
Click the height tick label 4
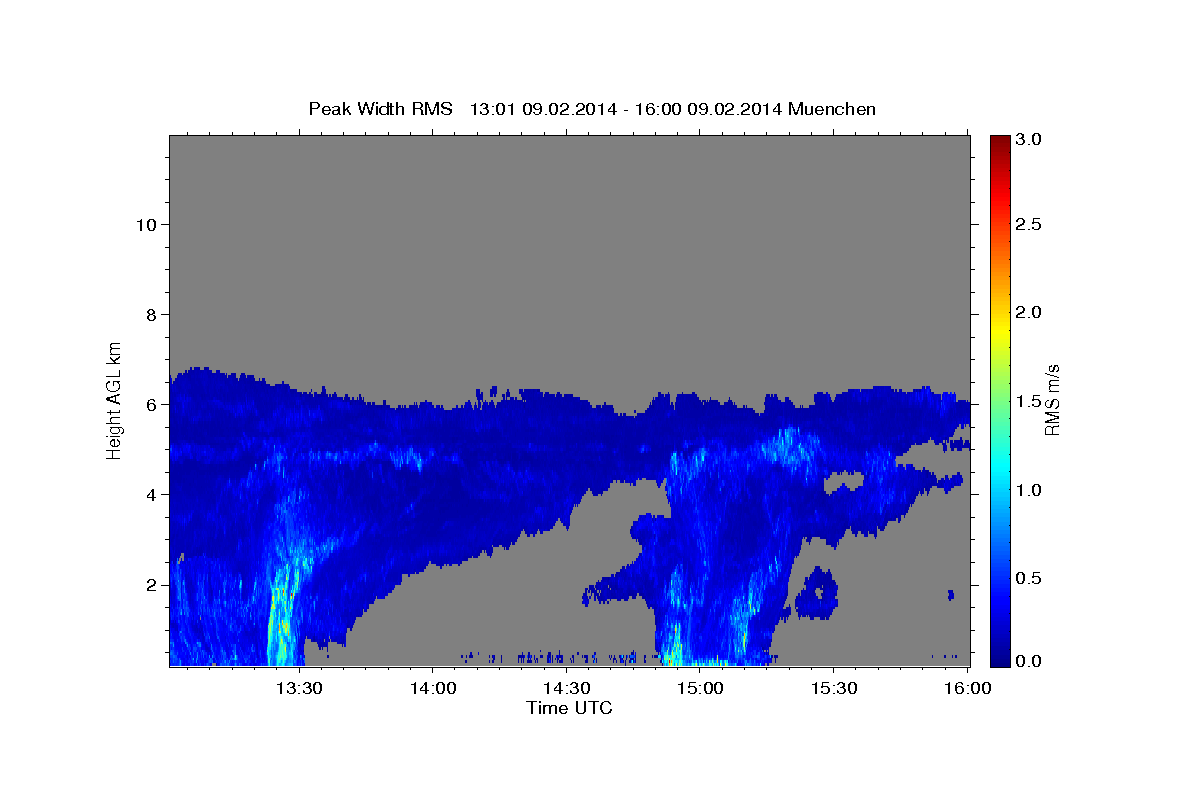(152, 495)
